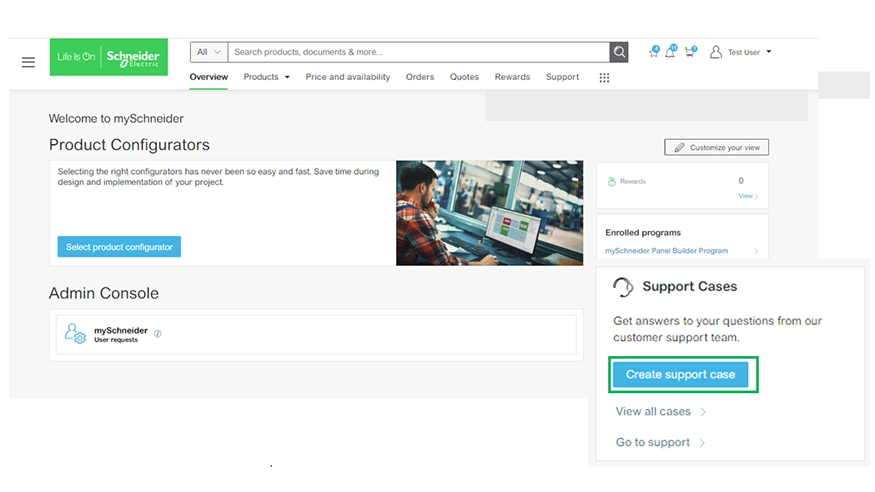Viewport: 875px width, 492px height.
Task: Open the apps grid icon
Action: [x=604, y=78]
